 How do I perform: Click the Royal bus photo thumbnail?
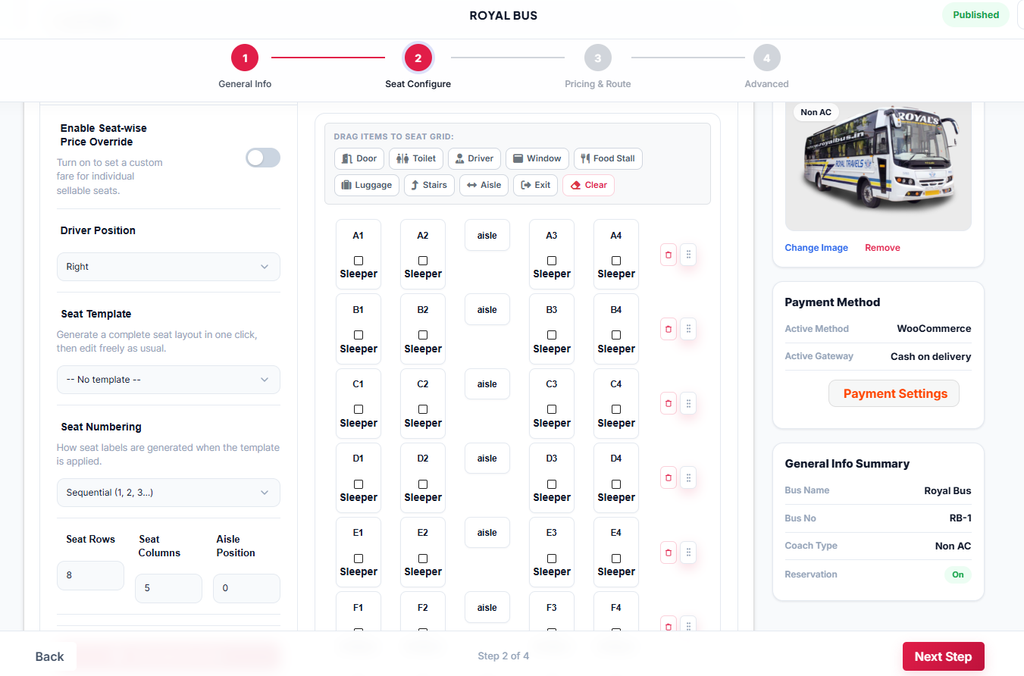pyautogui.click(x=878, y=166)
